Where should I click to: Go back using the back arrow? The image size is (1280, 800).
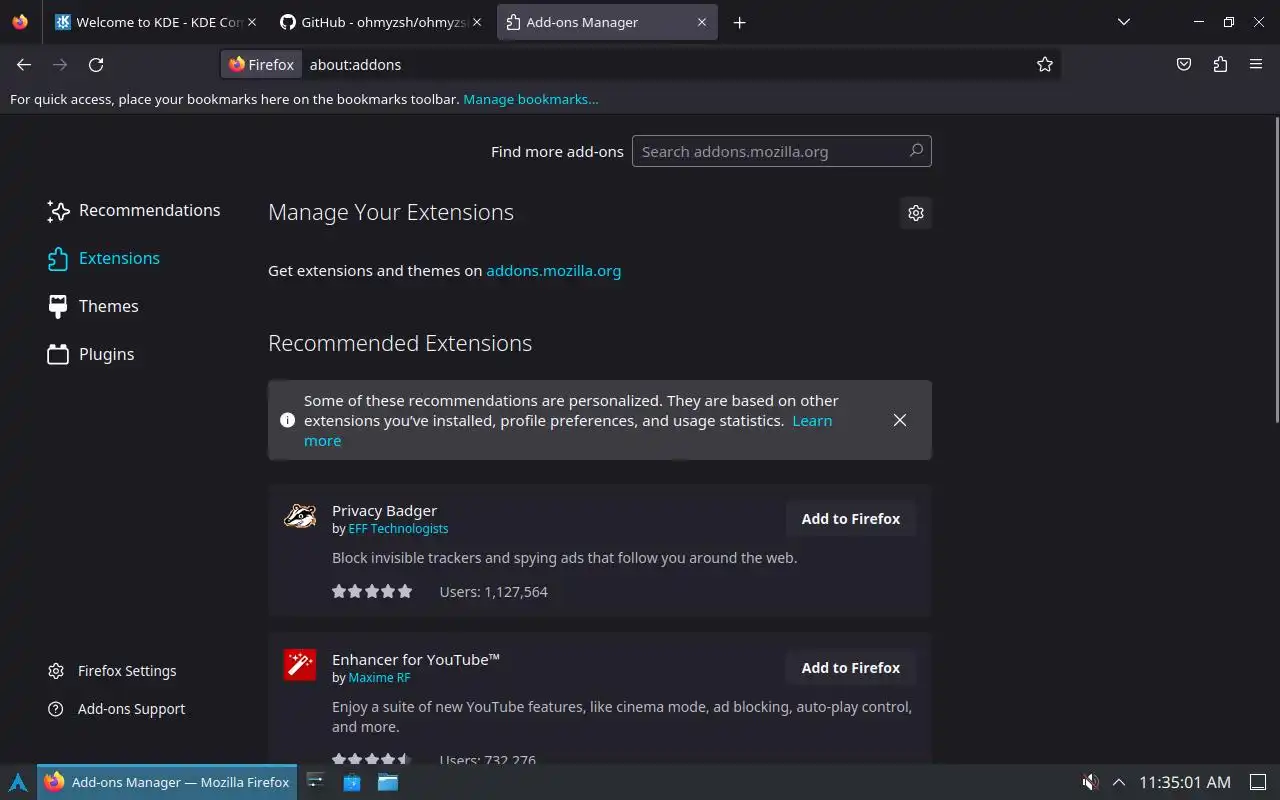[x=24, y=64]
